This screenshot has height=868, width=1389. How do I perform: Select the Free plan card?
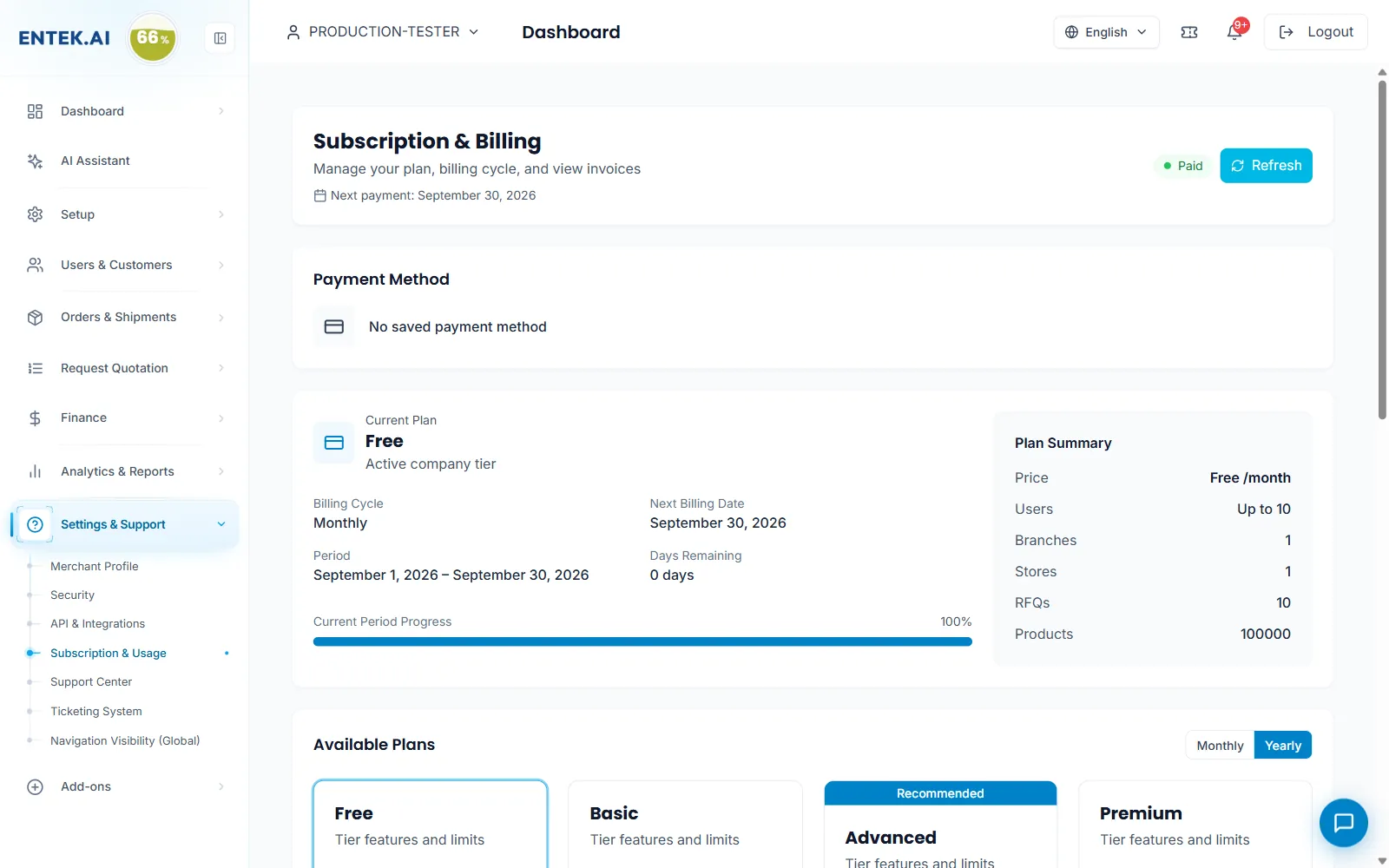[431, 825]
